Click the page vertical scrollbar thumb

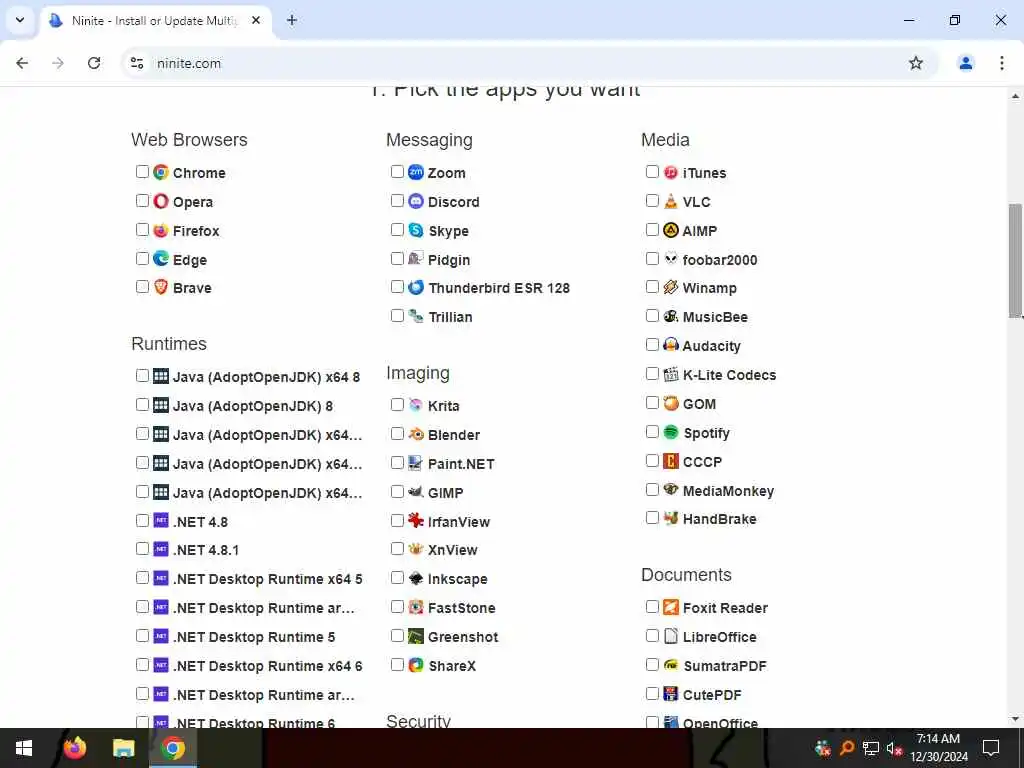point(1015,260)
